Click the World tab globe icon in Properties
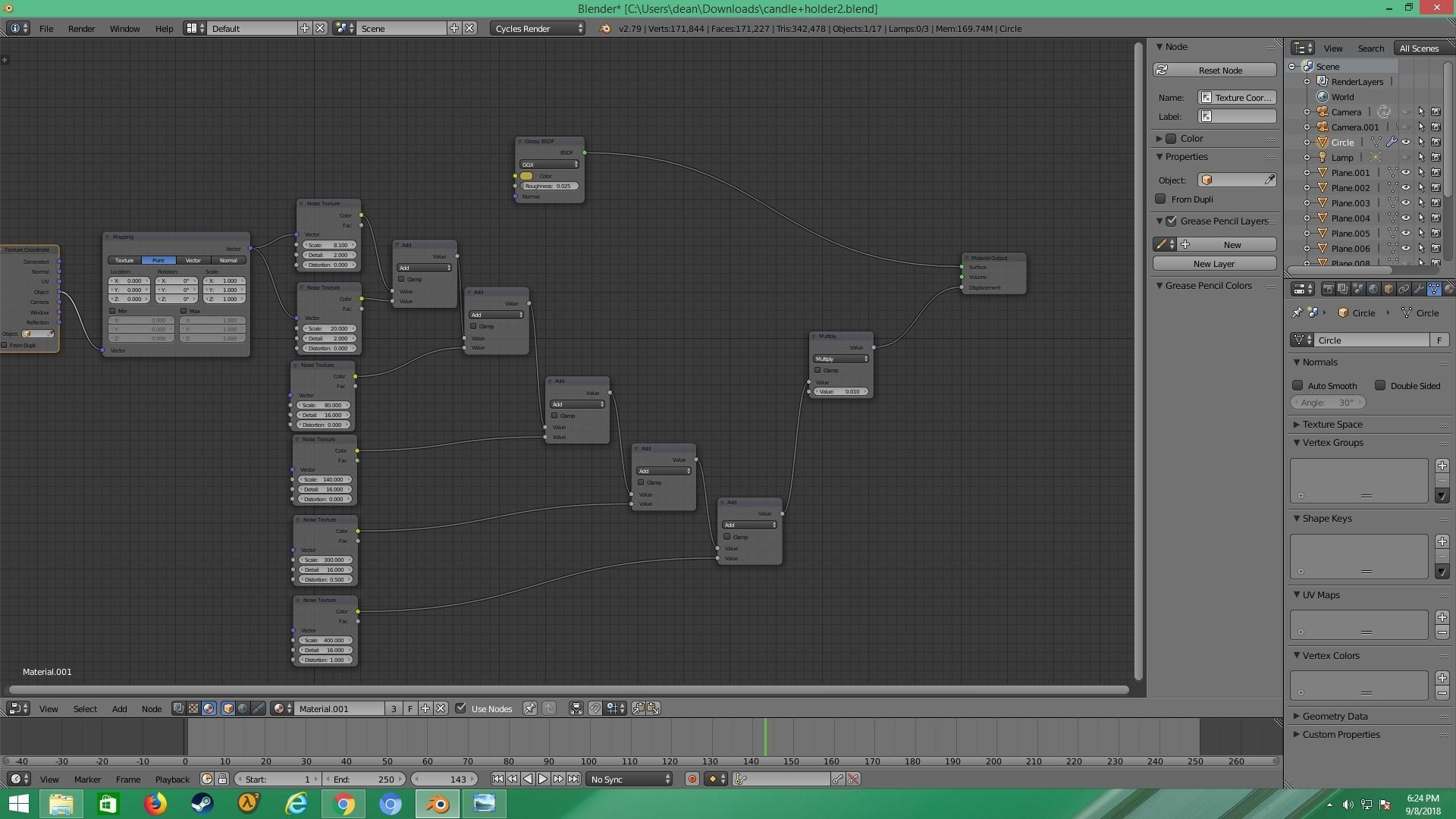The image size is (1456, 819). (1373, 289)
